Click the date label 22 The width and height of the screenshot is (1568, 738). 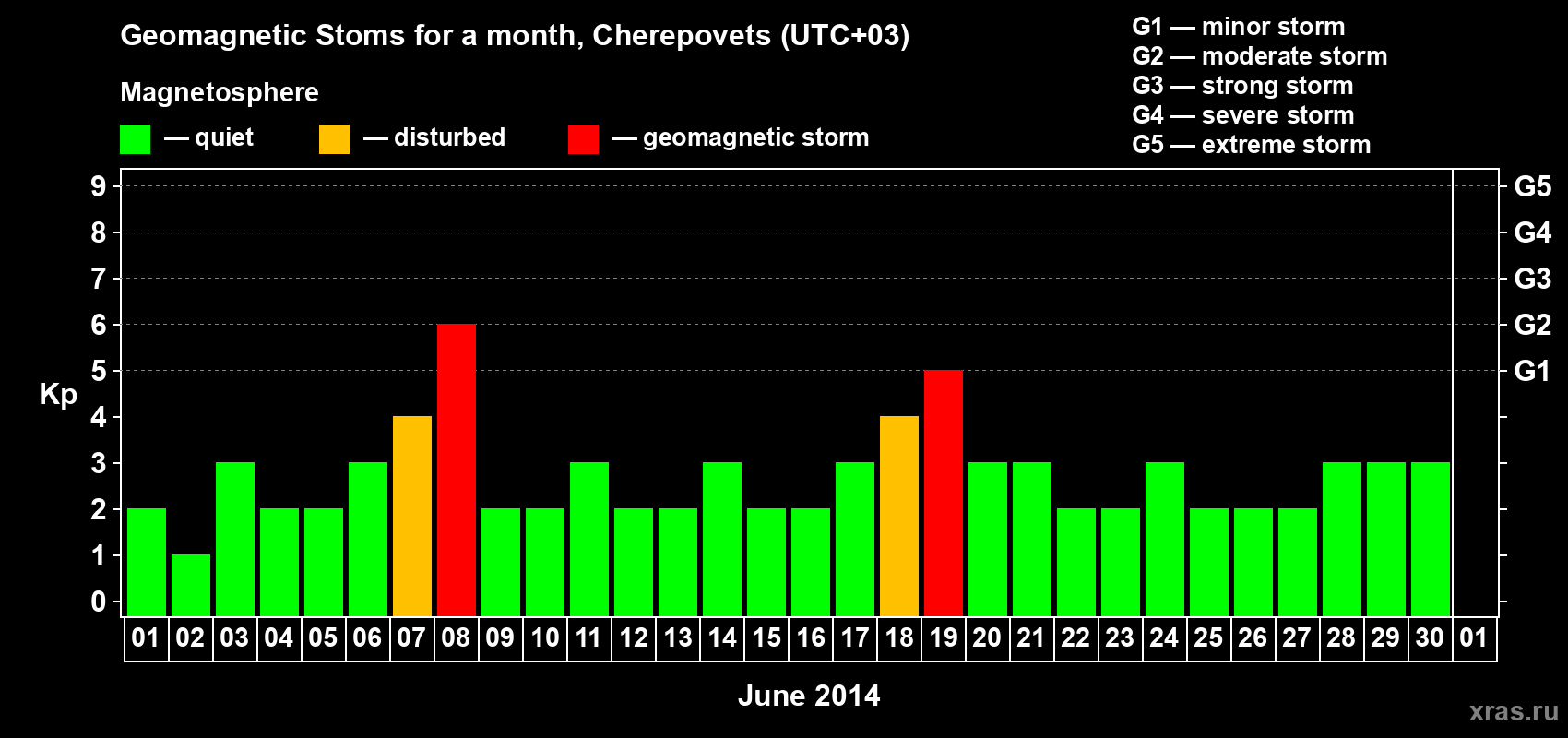point(1075,638)
